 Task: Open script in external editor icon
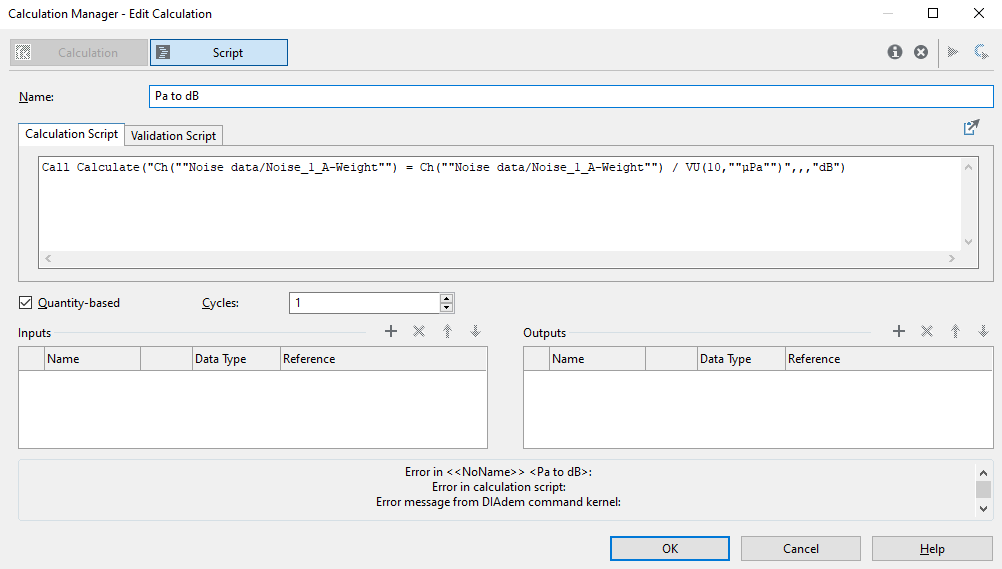[971, 128]
